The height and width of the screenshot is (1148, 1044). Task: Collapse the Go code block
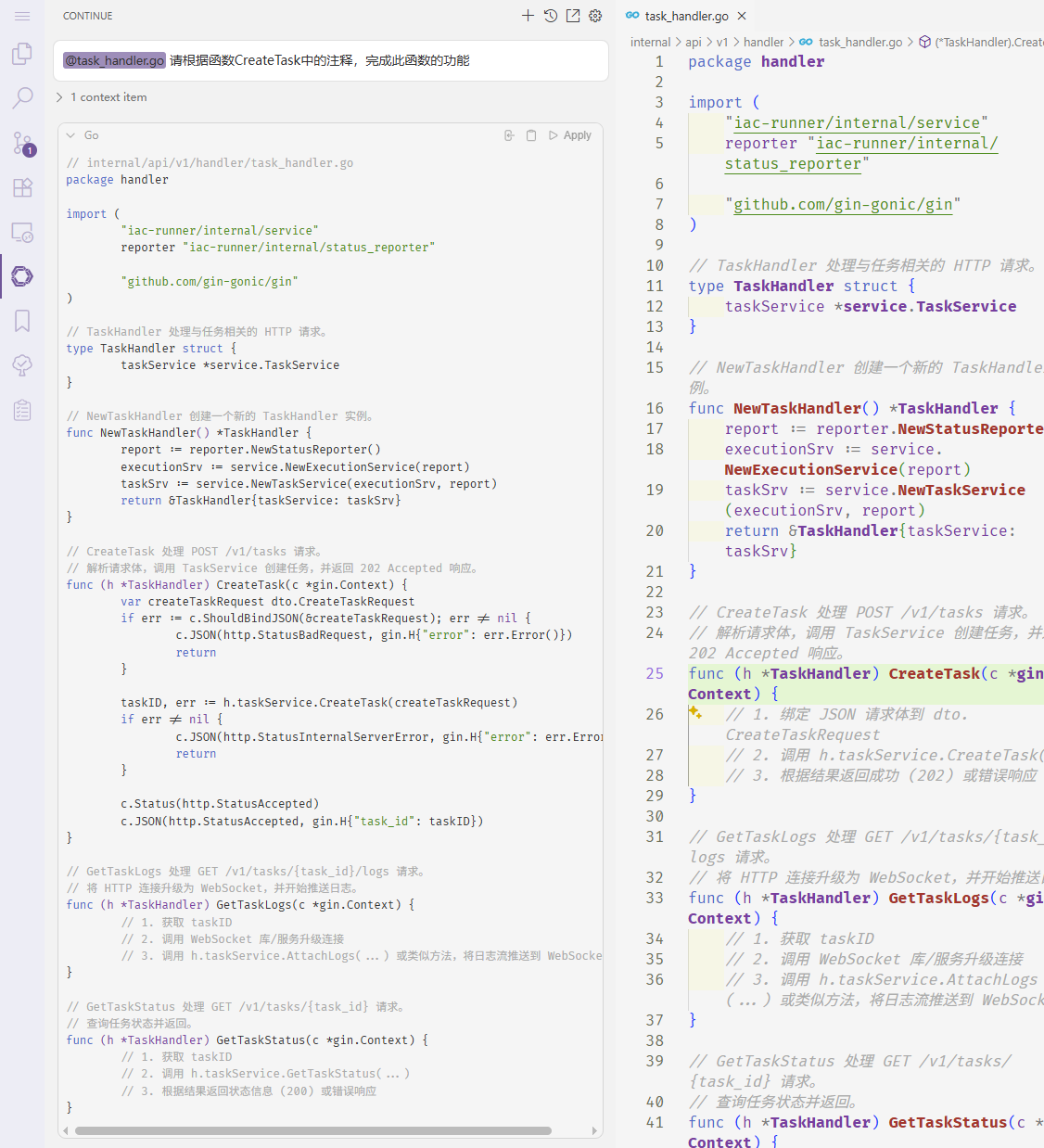[x=70, y=135]
